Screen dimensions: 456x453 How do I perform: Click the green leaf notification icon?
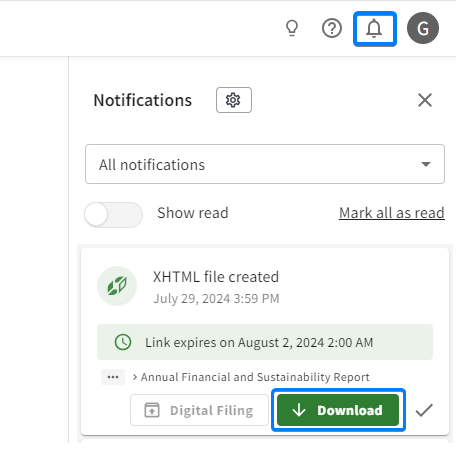pyautogui.click(x=117, y=286)
